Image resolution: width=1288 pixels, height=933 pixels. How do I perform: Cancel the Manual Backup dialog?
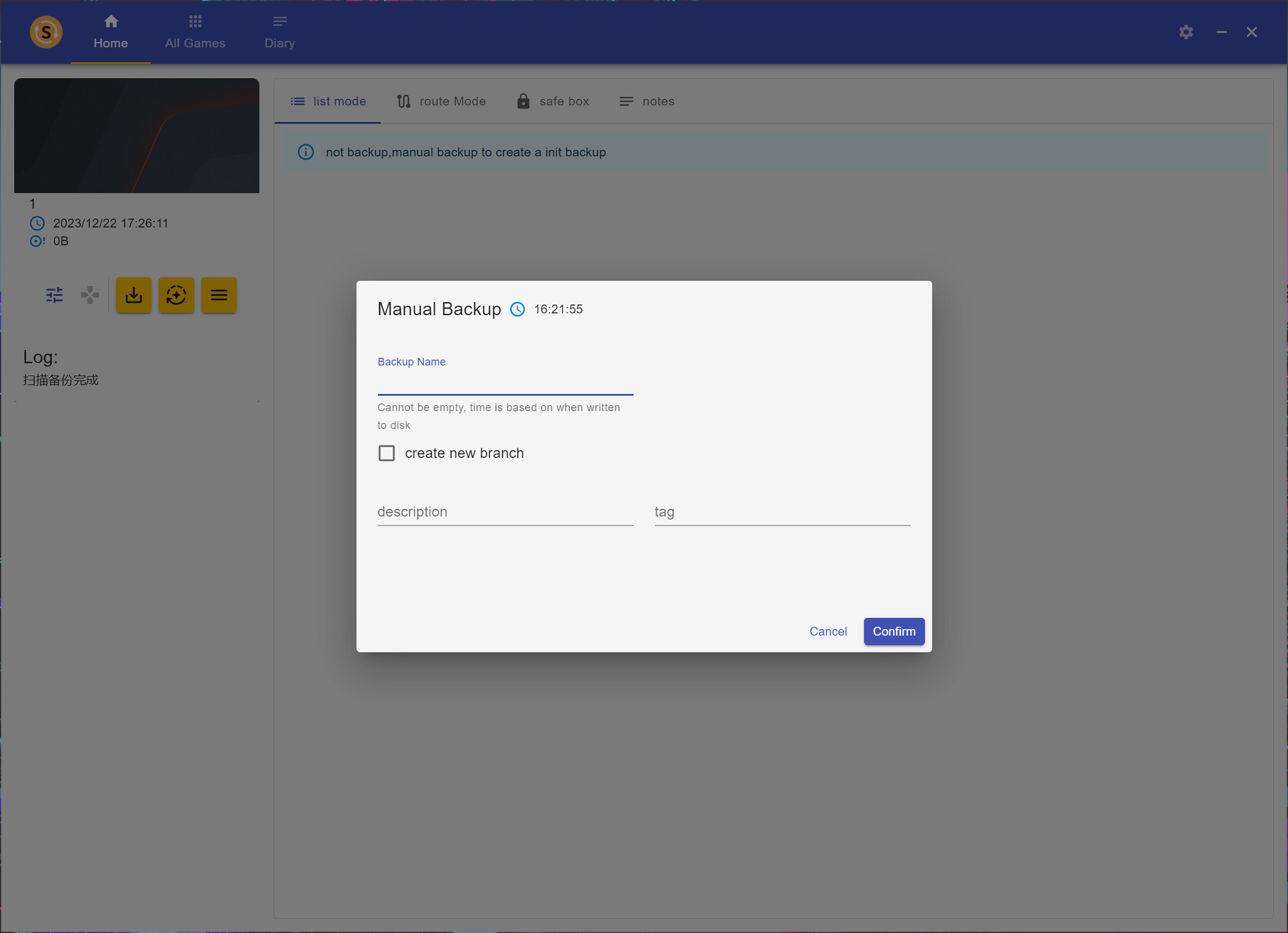pos(828,631)
